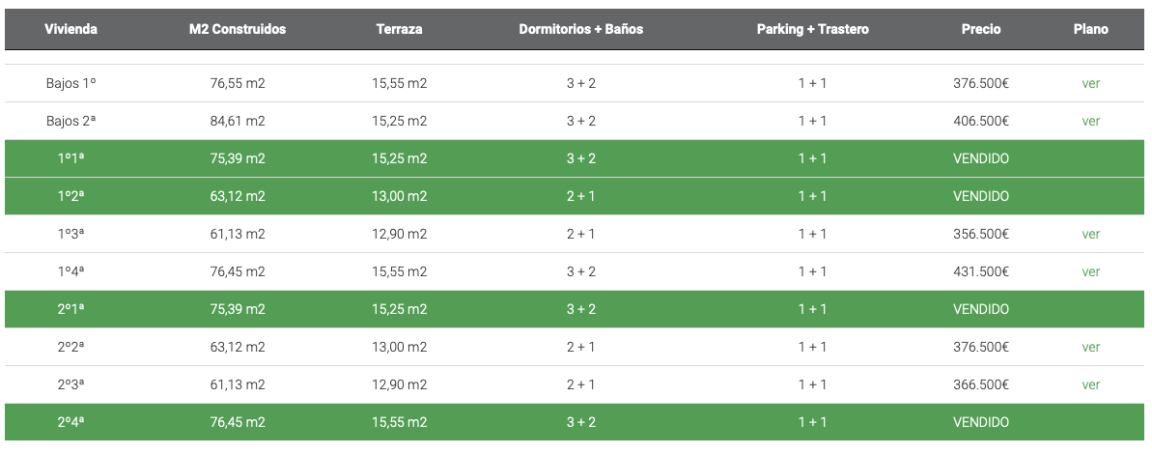The width and height of the screenshot is (1152, 454).
Task: Click the 376.500€ price of Bajos 1º
Action: click(x=980, y=84)
